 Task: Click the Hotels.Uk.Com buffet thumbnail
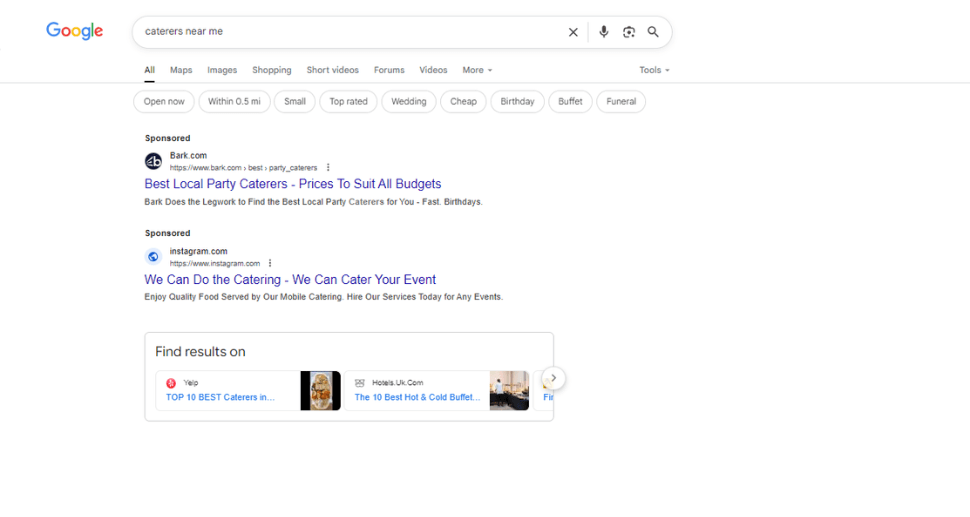[x=509, y=390]
